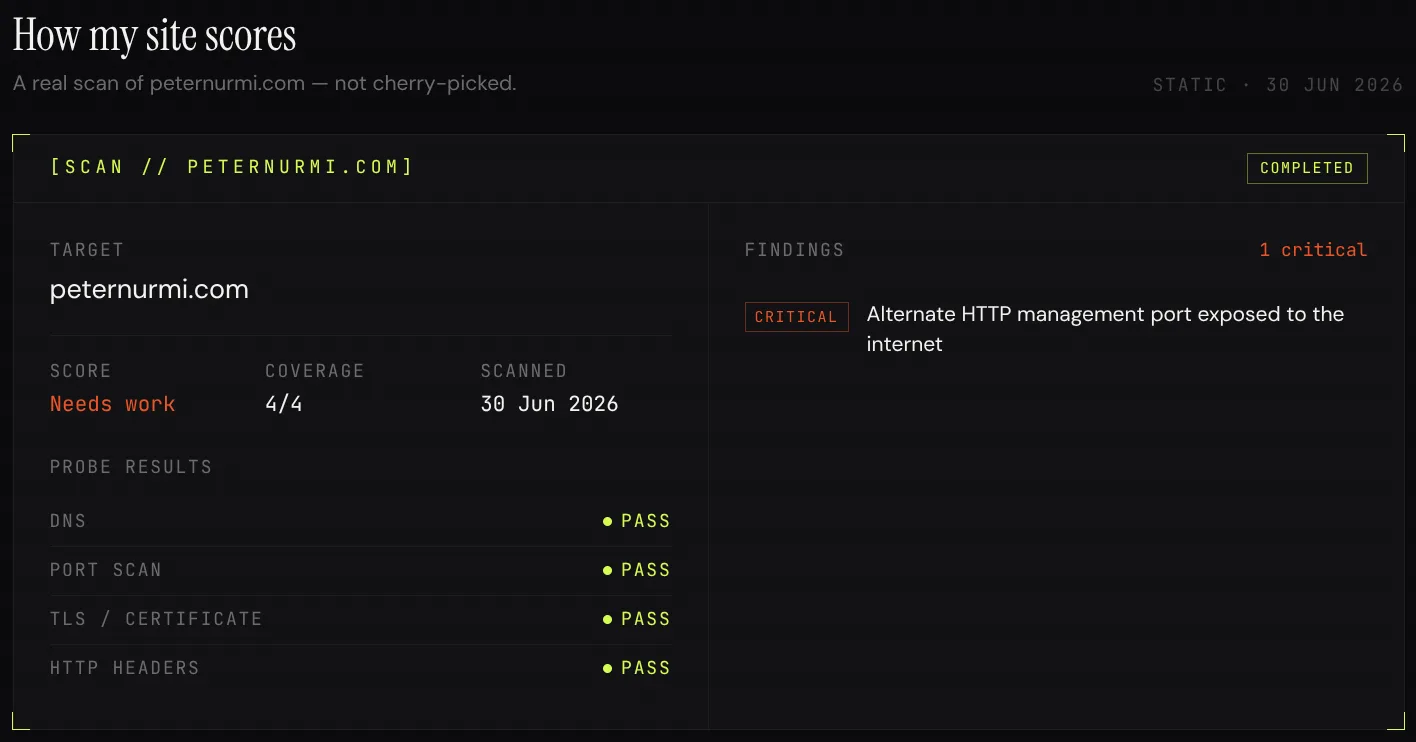Click the FINDINGS section label

(794, 250)
